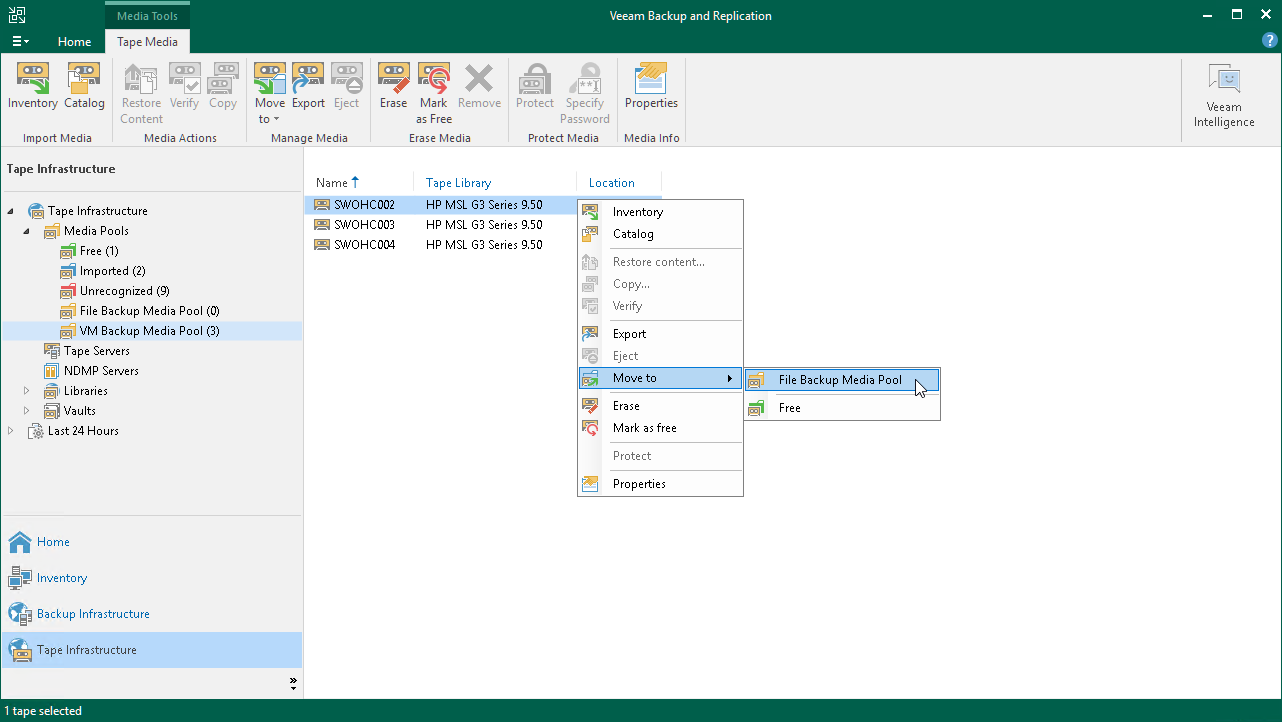The width and height of the screenshot is (1282, 722).
Task: Select the Media Tools contextual tab
Action: point(147,16)
